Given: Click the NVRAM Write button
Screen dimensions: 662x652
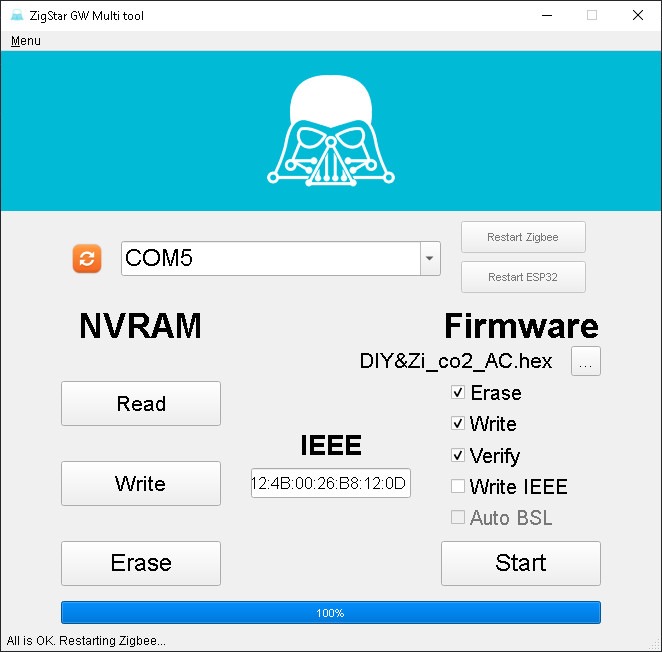Looking at the screenshot, I should tap(141, 484).
